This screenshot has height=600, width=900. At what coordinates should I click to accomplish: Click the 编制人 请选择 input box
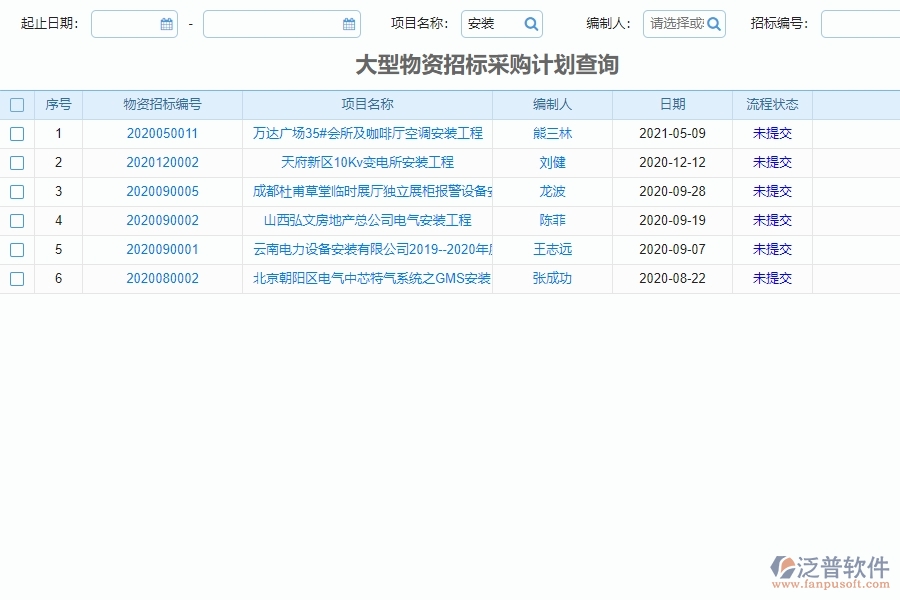coord(678,23)
